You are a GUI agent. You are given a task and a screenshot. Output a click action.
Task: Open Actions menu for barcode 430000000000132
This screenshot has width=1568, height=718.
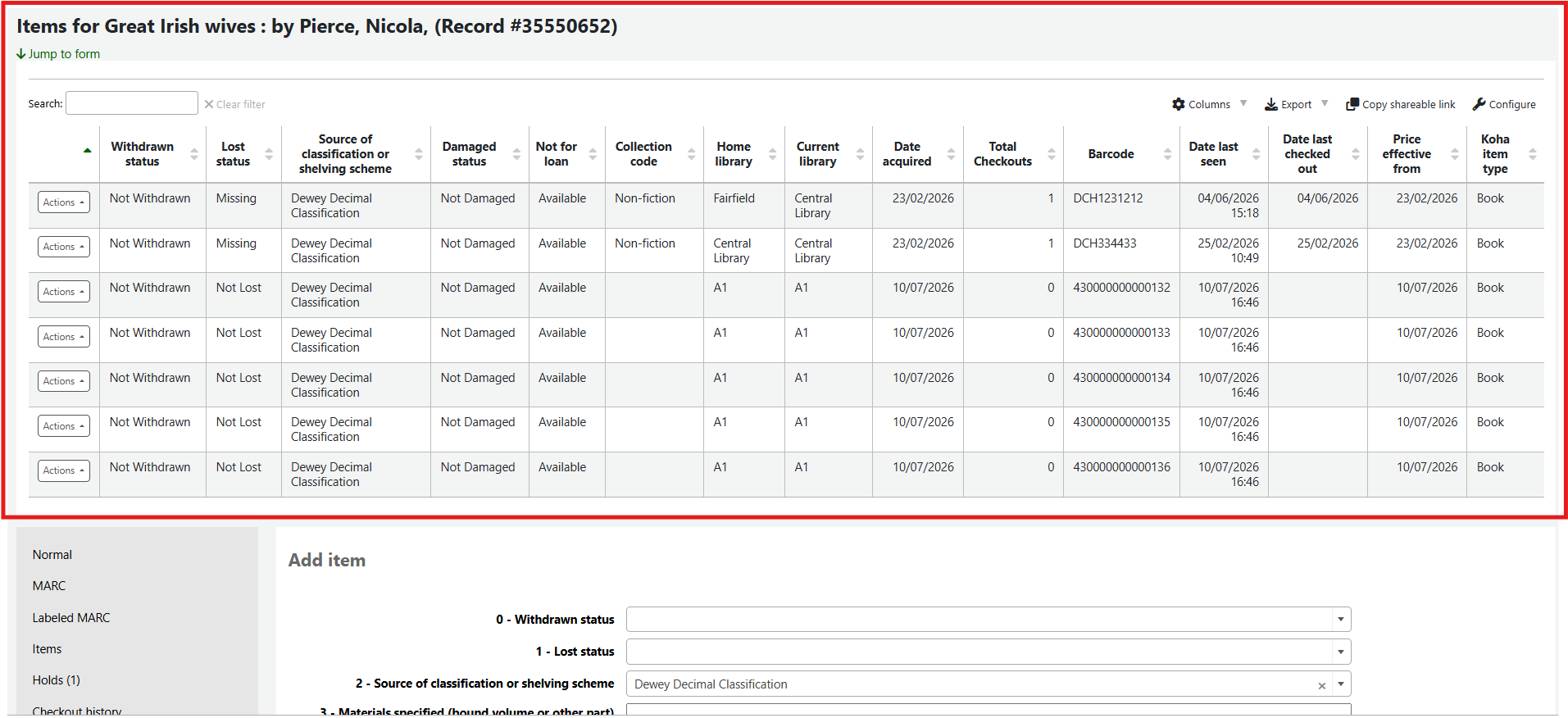click(x=64, y=292)
